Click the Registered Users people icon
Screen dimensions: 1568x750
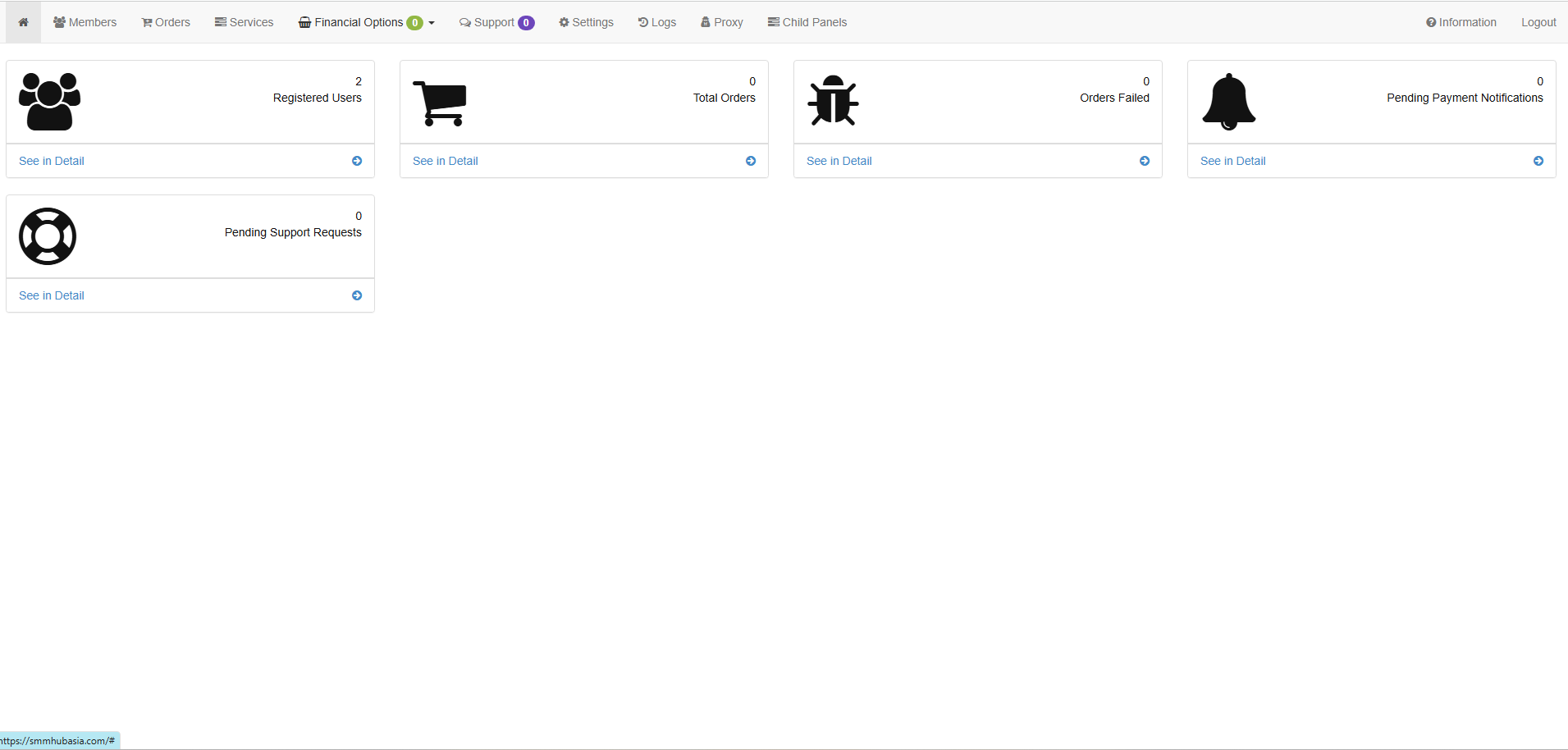[x=49, y=102]
